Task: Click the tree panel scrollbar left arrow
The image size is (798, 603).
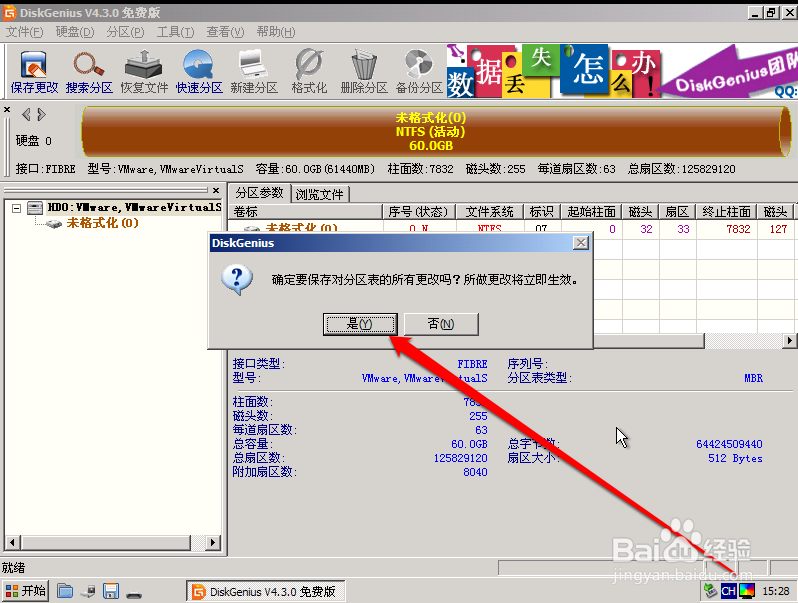Action: tap(12, 542)
